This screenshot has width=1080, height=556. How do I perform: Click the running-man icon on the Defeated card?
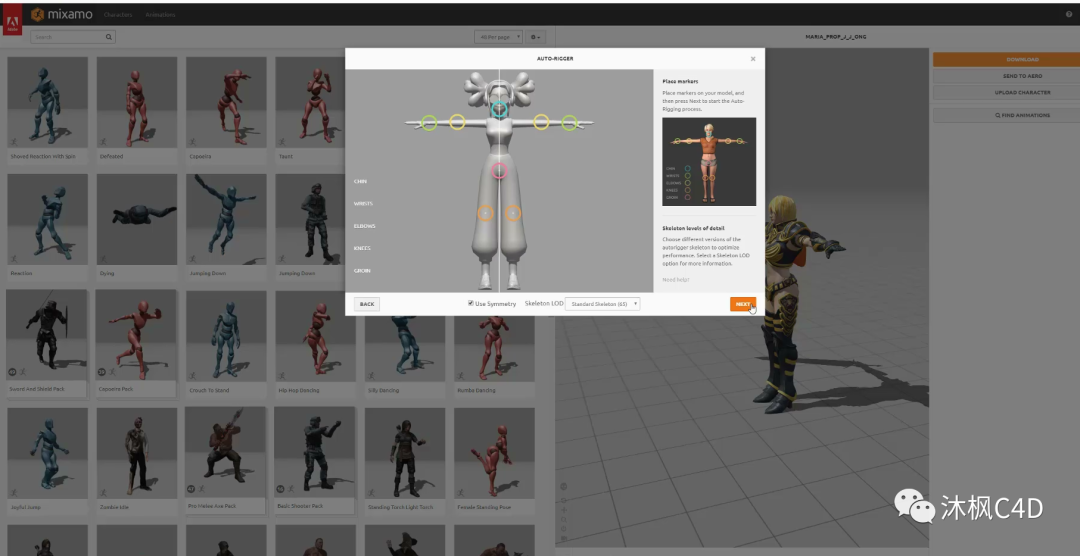coord(103,142)
